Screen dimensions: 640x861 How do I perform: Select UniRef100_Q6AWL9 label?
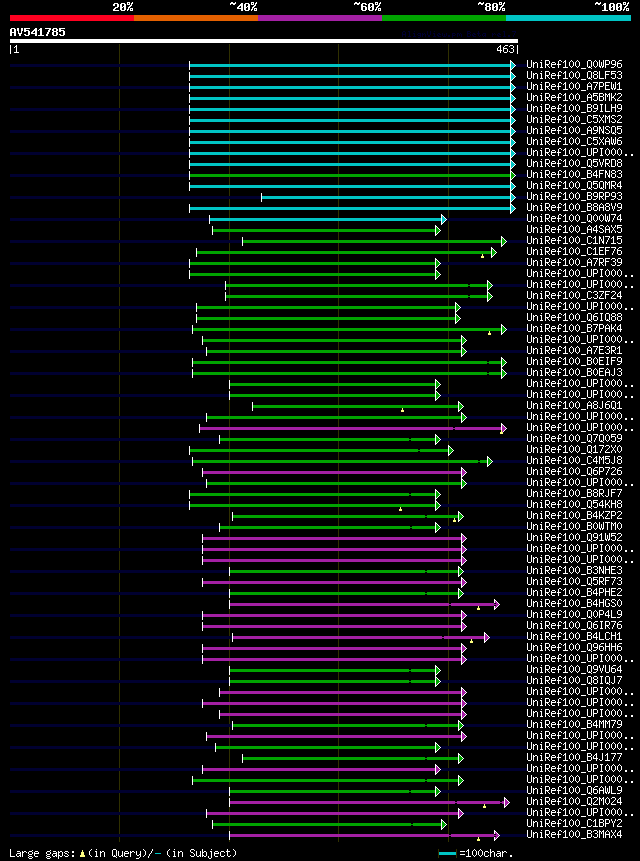pyautogui.click(x=574, y=790)
